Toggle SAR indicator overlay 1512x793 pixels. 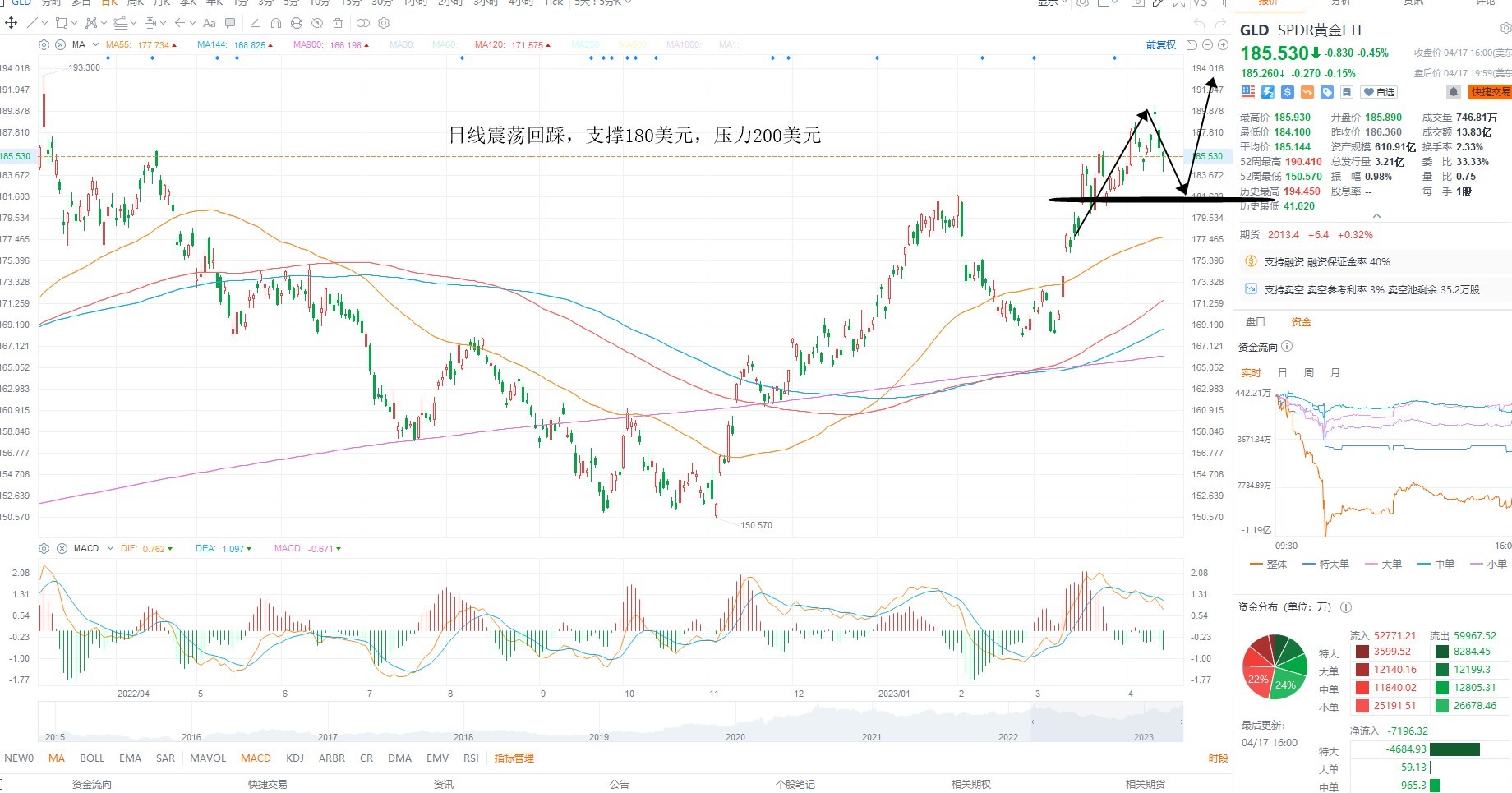165,758
